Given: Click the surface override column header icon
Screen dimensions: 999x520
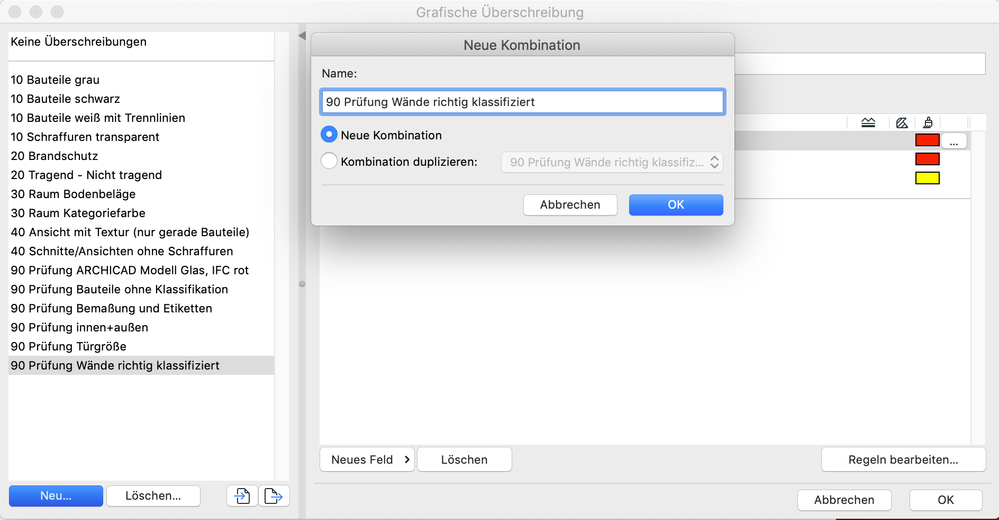Looking at the screenshot, I should [x=928, y=122].
